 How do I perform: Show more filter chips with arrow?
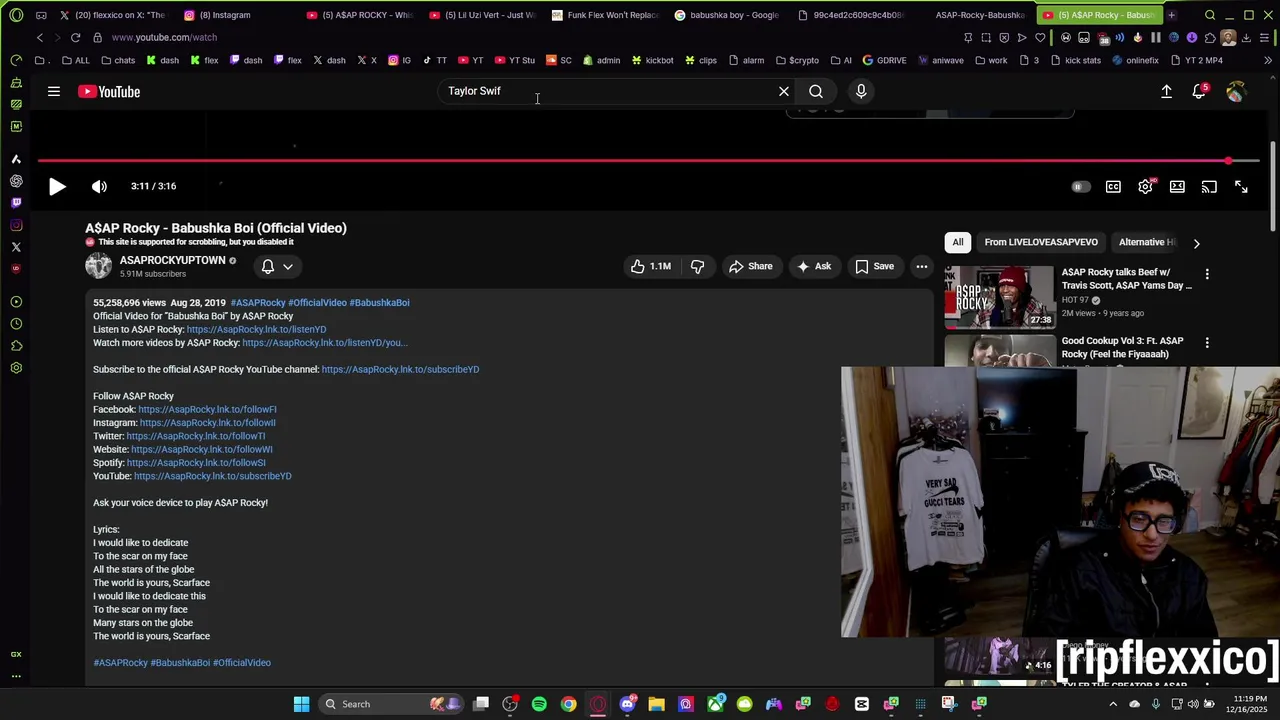pos(1196,243)
